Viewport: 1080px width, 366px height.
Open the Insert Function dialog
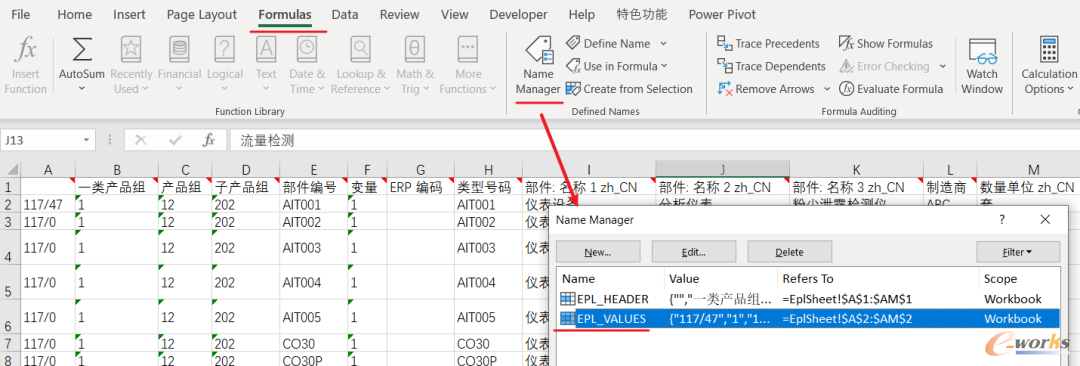coord(25,65)
